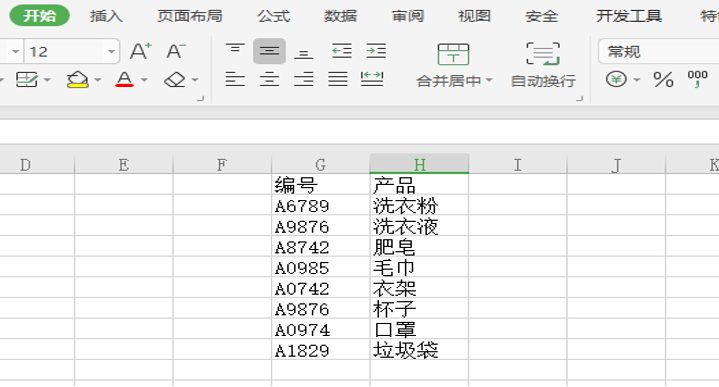
Task: Apply the red font color
Action: 124,79
